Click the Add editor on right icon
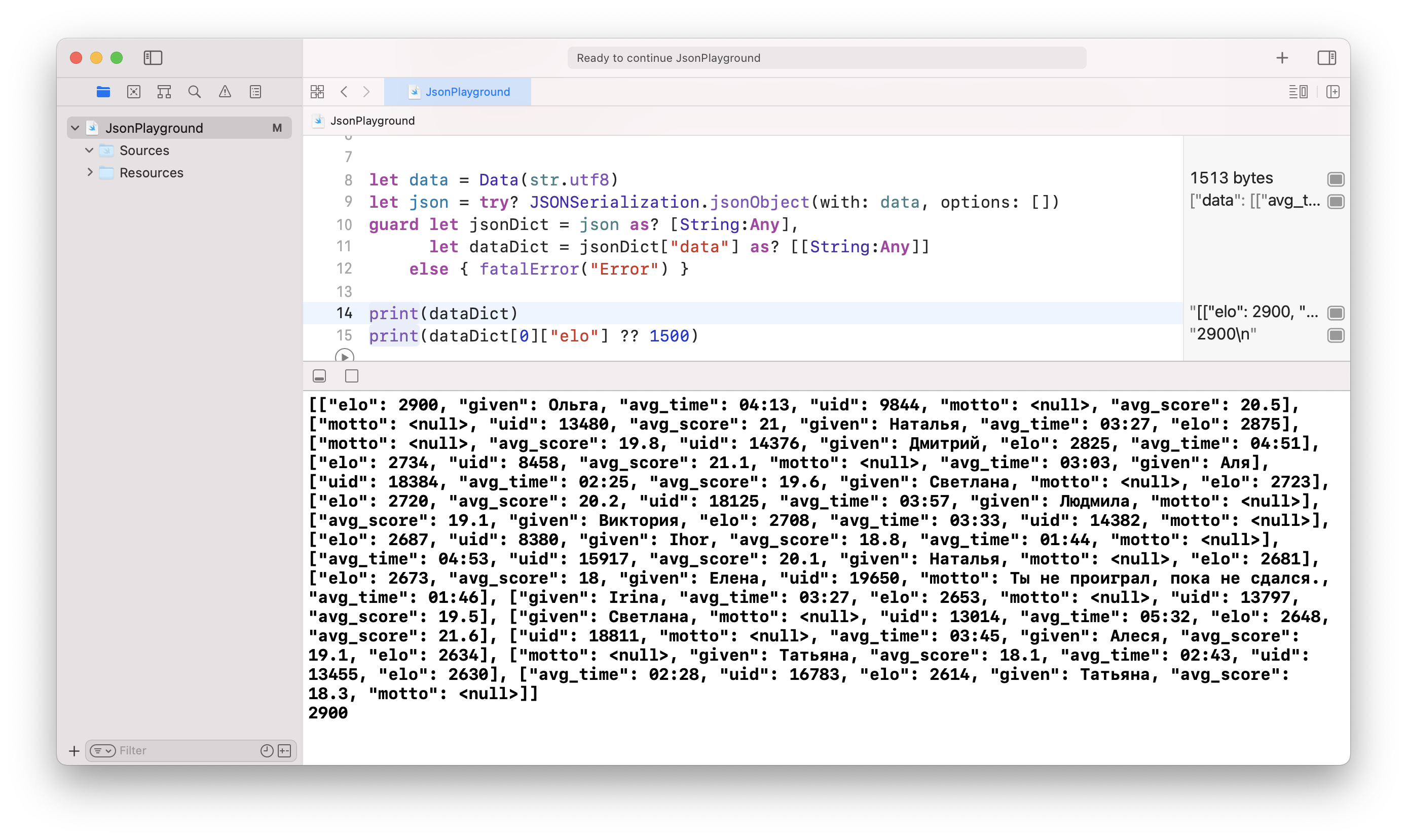1407x840 pixels. coord(1333,92)
